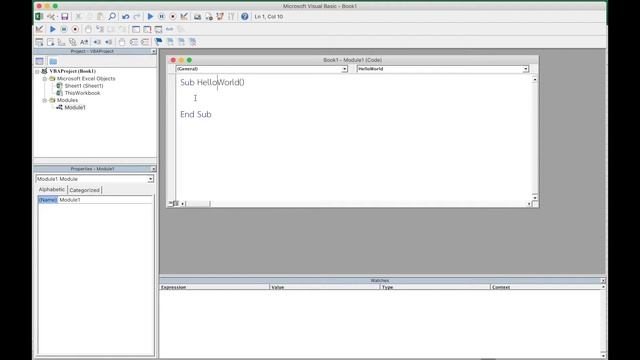
Task: Click the Break pause icon in Standard toolbar
Action: 162,17
